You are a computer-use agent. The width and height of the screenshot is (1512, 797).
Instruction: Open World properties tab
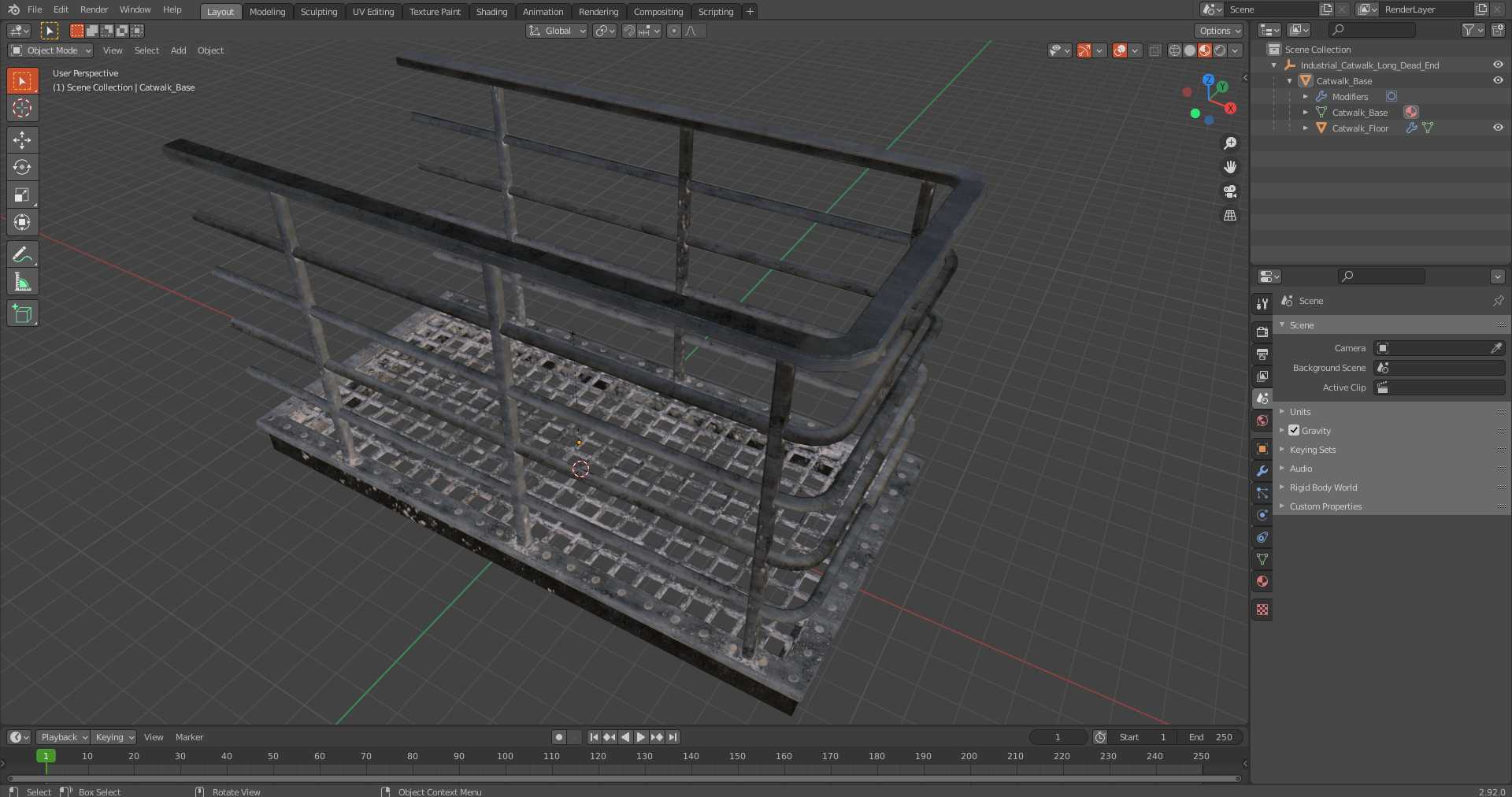(1262, 421)
